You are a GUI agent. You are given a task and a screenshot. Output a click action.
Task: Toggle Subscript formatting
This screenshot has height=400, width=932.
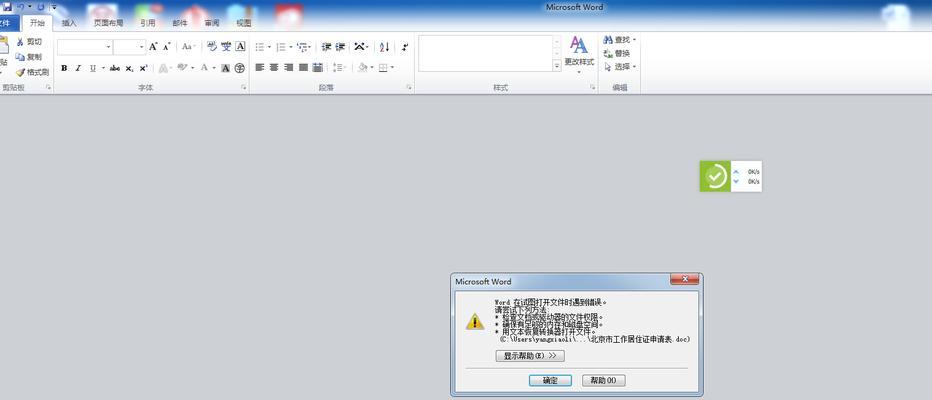click(130, 68)
